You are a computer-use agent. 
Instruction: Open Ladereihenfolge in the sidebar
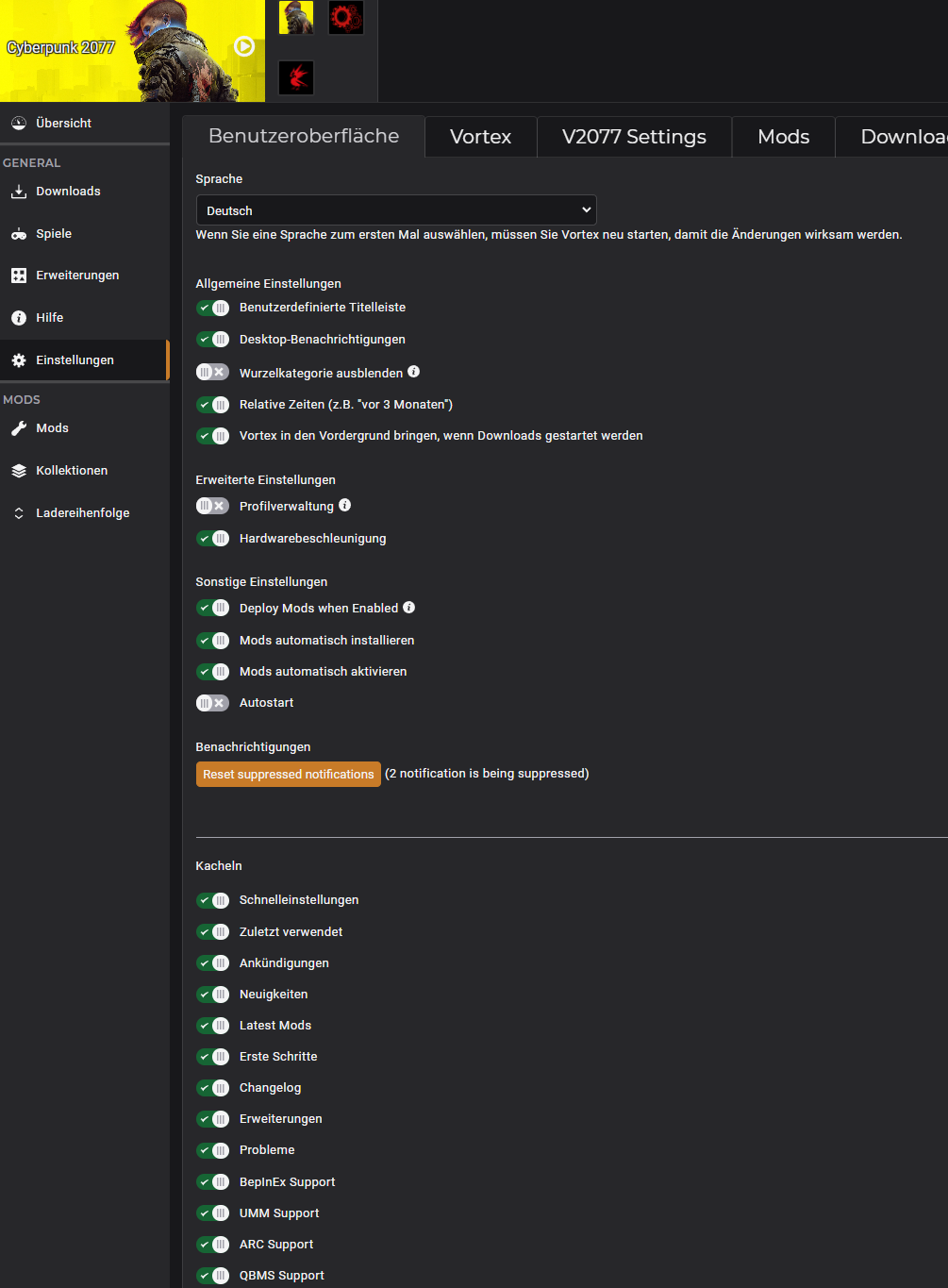(85, 513)
